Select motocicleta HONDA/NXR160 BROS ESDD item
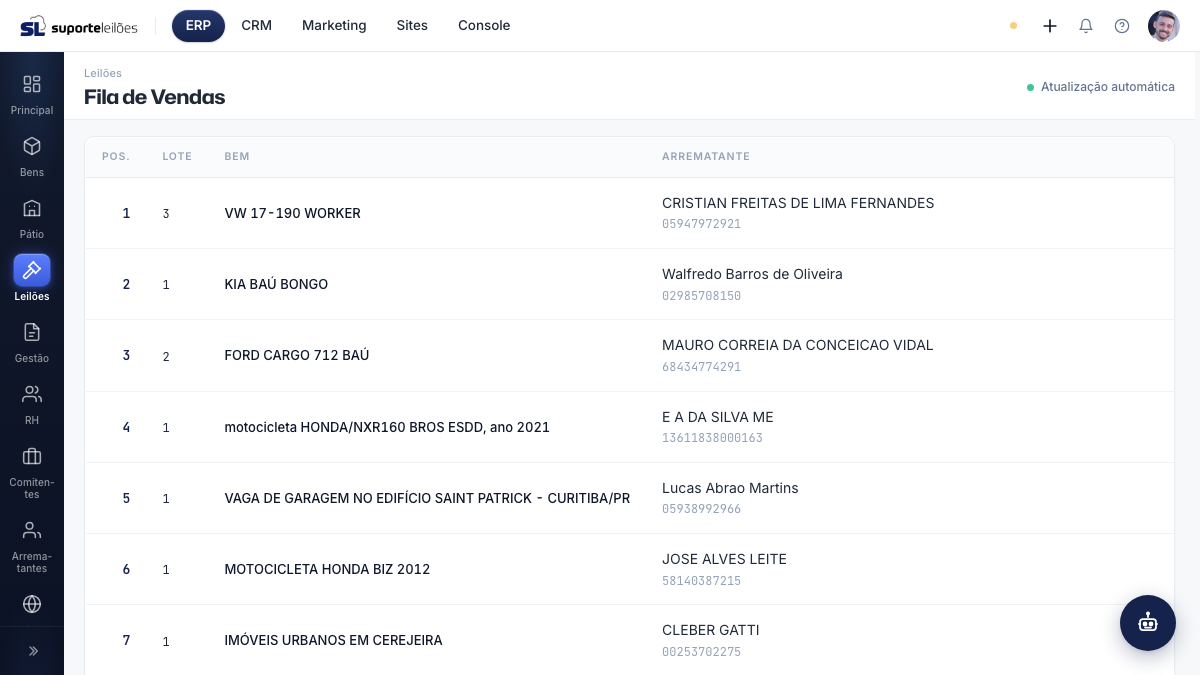The image size is (1200, 675). [x=387, y=427]
